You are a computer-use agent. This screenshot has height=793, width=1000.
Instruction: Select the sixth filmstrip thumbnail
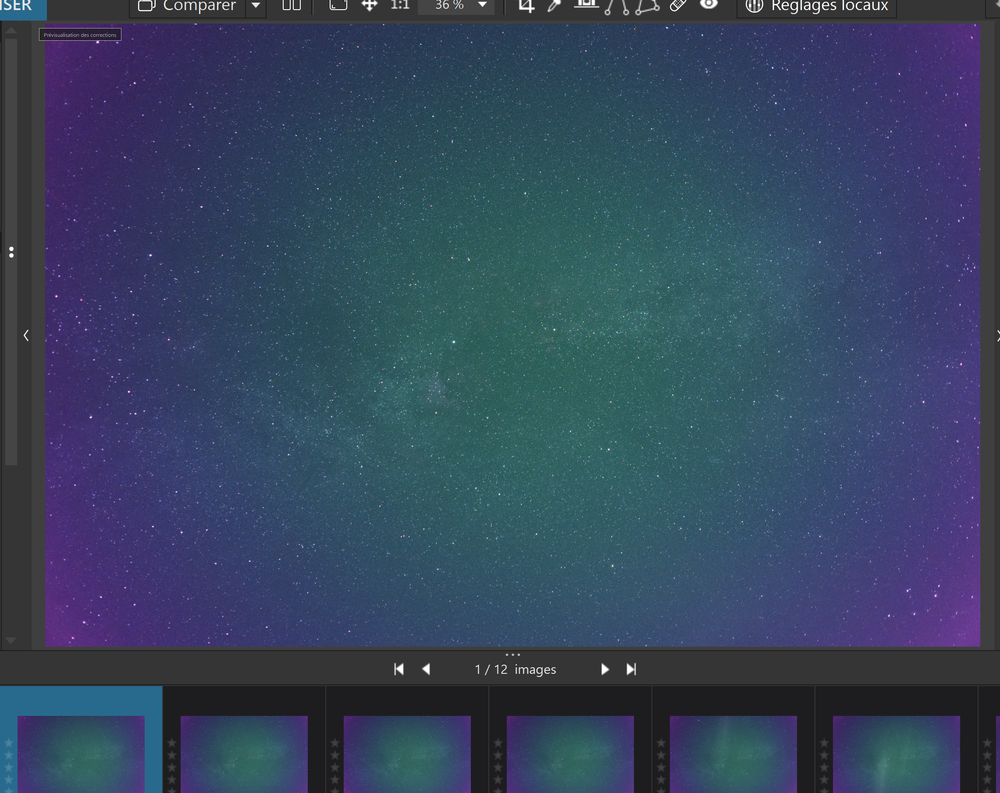coord(897,754)
